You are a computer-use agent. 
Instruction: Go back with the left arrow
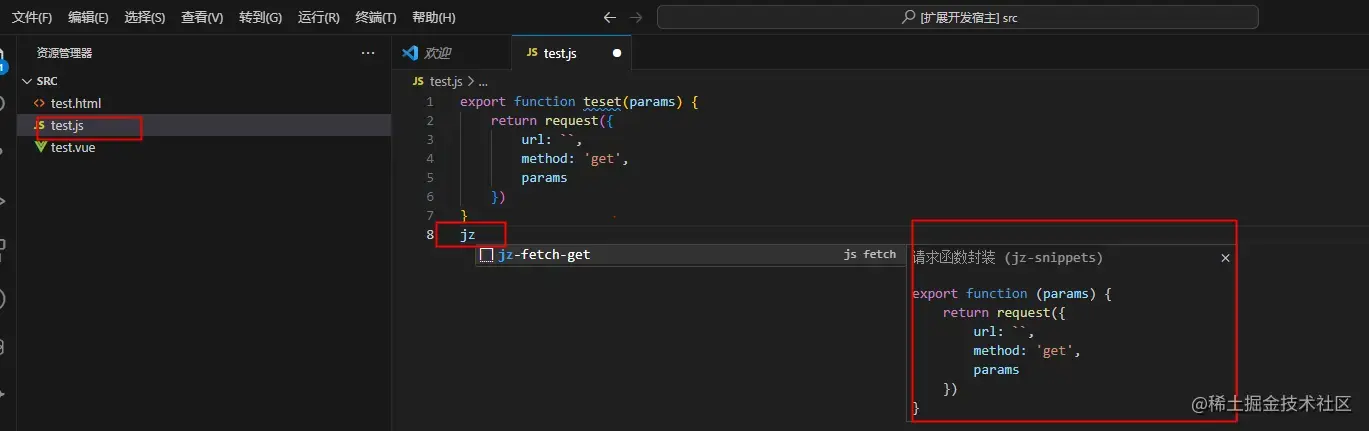tap(610, 18)
